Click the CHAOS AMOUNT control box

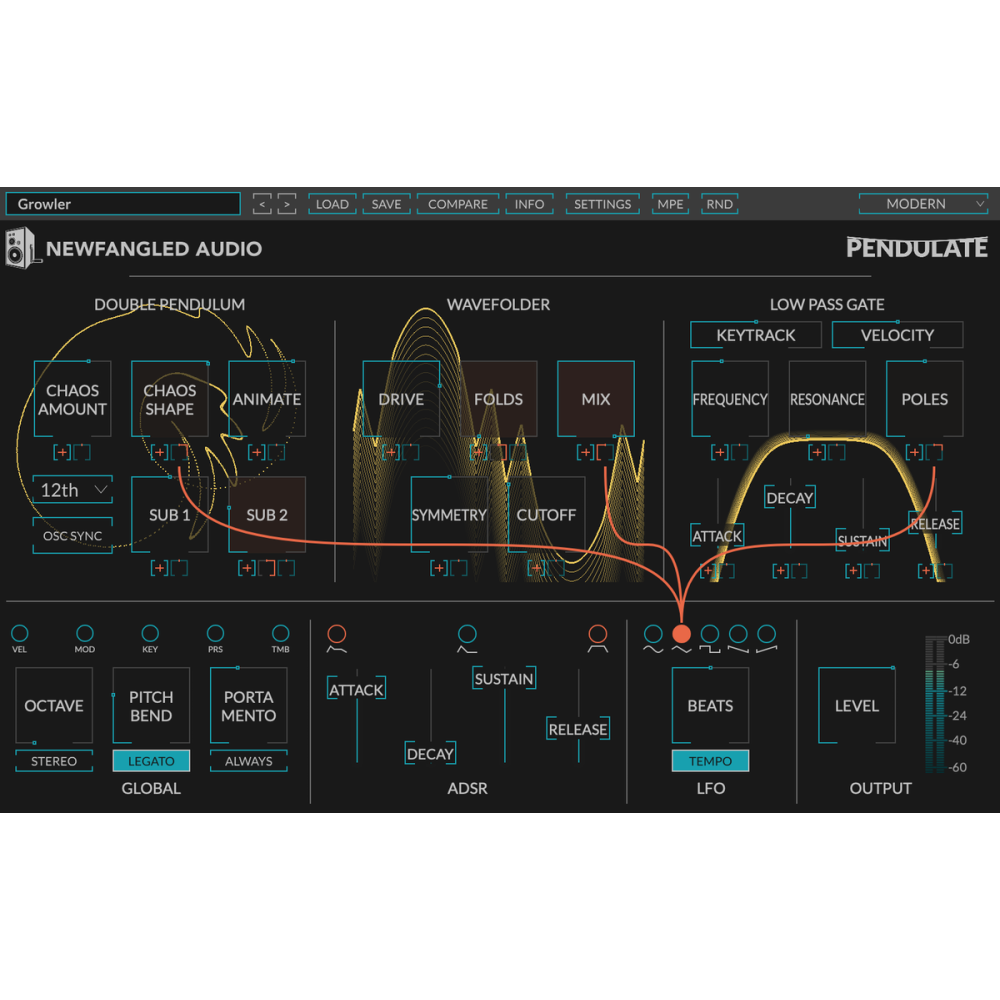click(73, 399)
